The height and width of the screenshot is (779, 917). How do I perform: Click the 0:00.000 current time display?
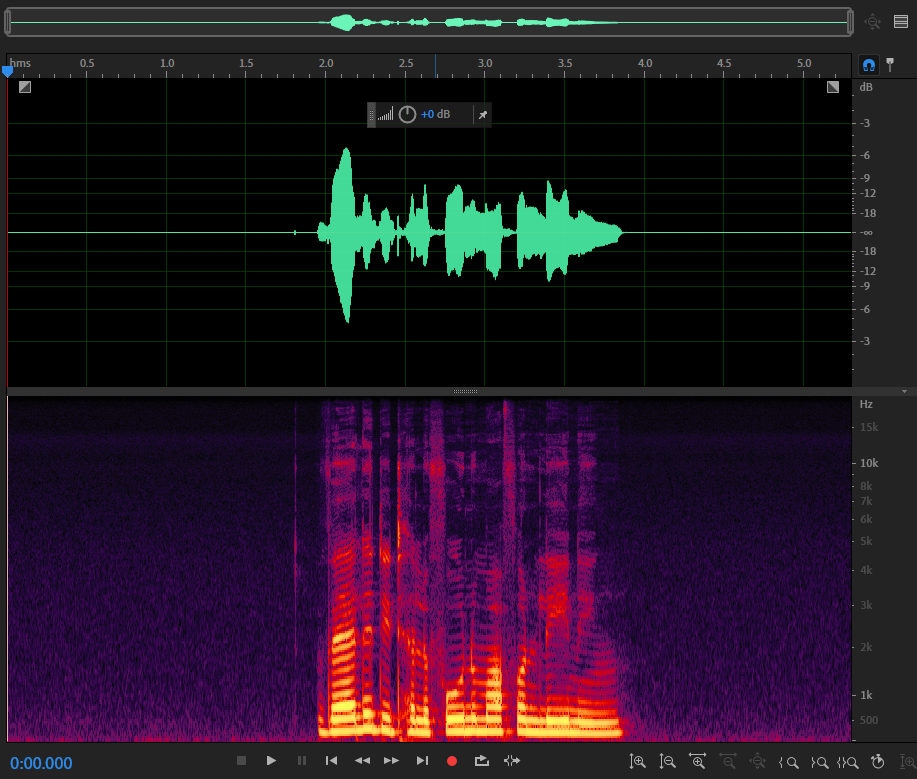[42, 763]
